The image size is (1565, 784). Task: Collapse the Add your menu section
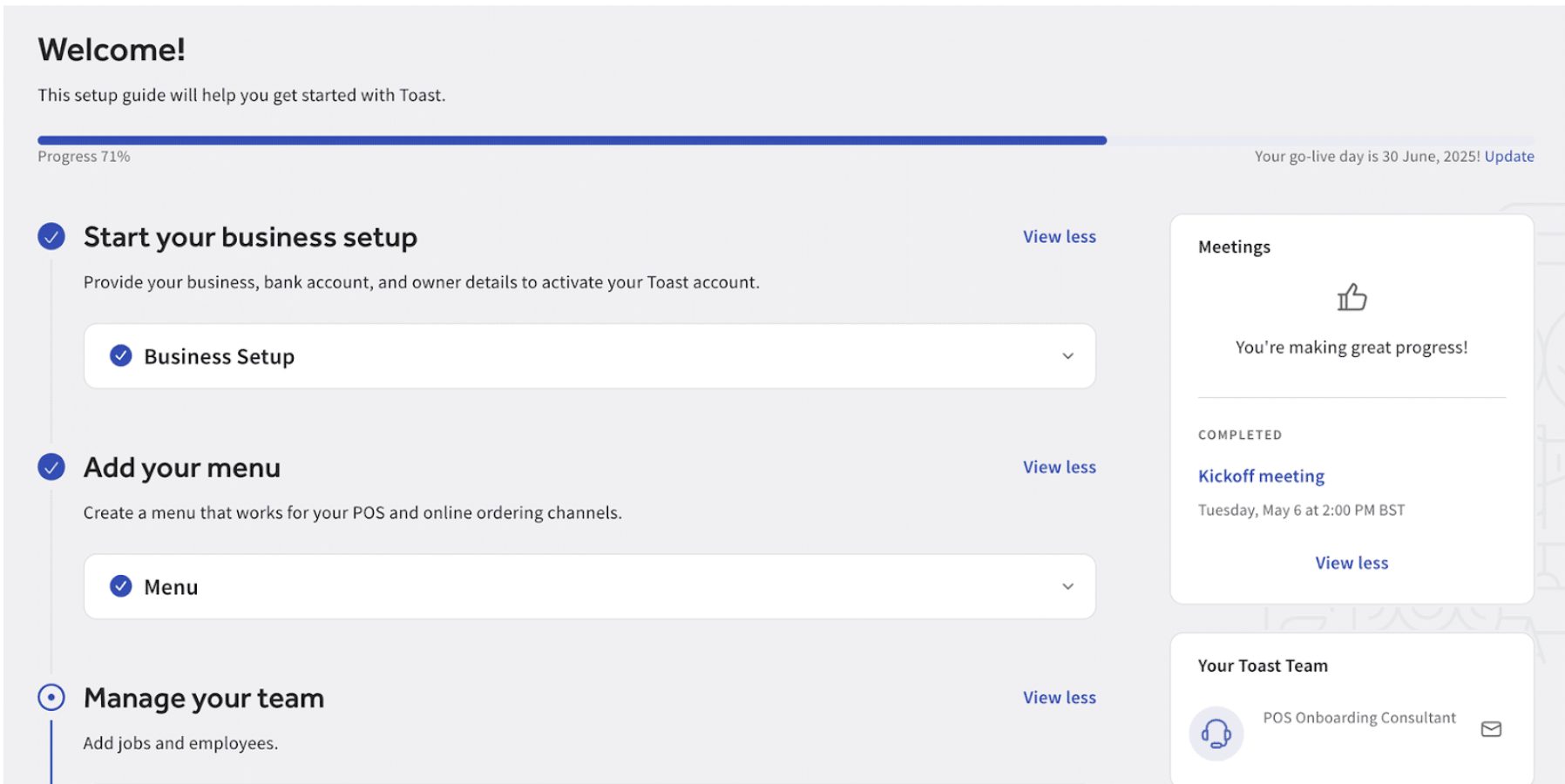[x=1059, y=467]
